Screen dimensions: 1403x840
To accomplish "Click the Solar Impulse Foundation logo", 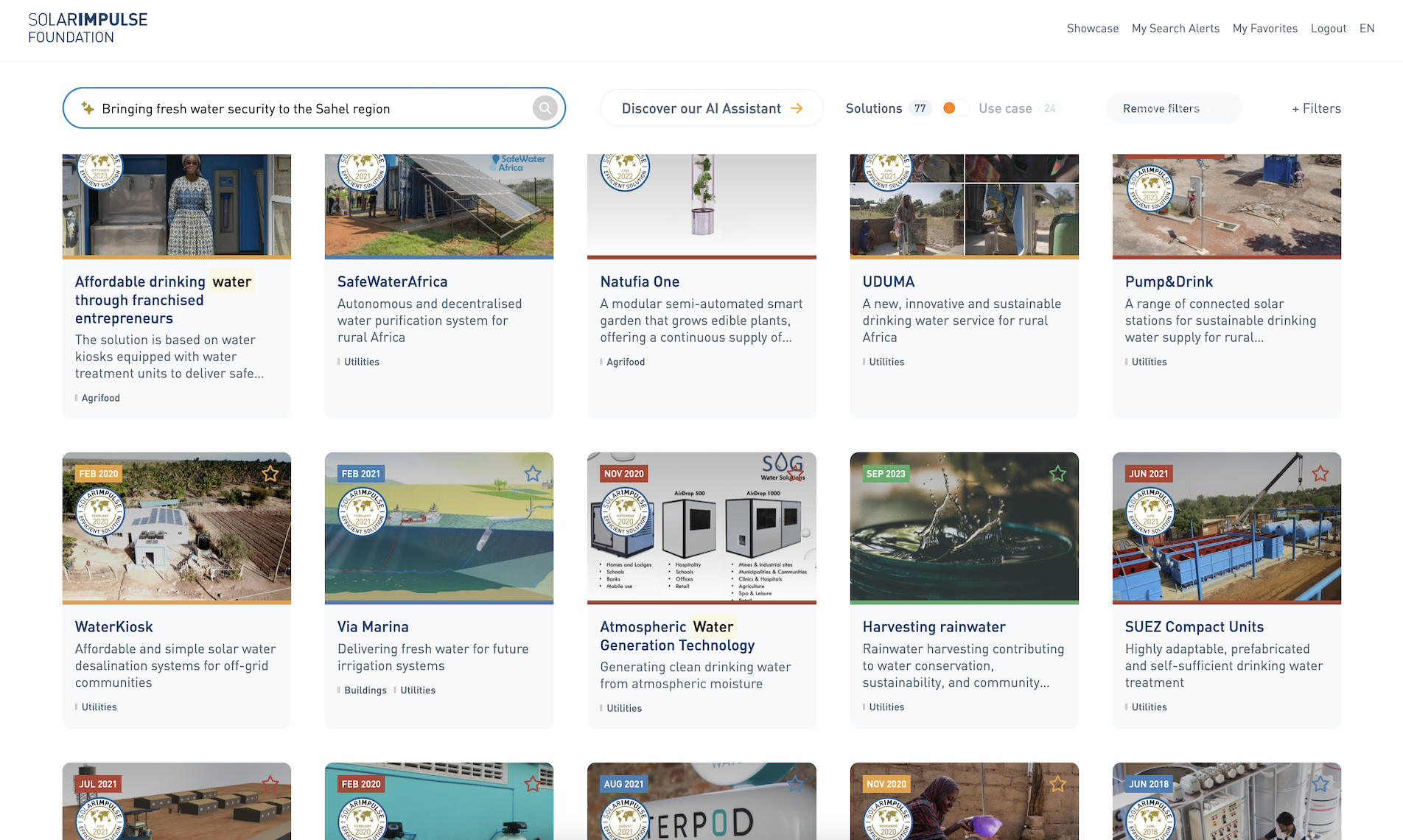I will (x=88, y=29).
